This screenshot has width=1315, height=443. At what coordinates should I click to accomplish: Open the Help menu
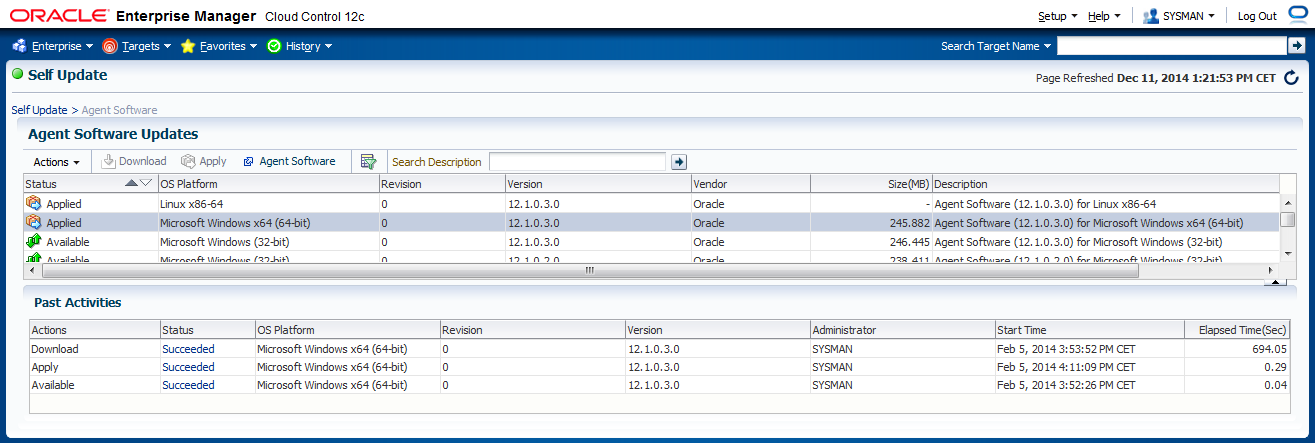click(1104, 16)
